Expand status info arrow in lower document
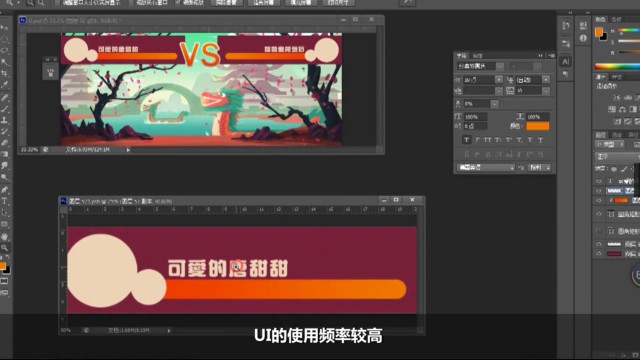This screenshot has width=640, height=360. pos(169,331)
